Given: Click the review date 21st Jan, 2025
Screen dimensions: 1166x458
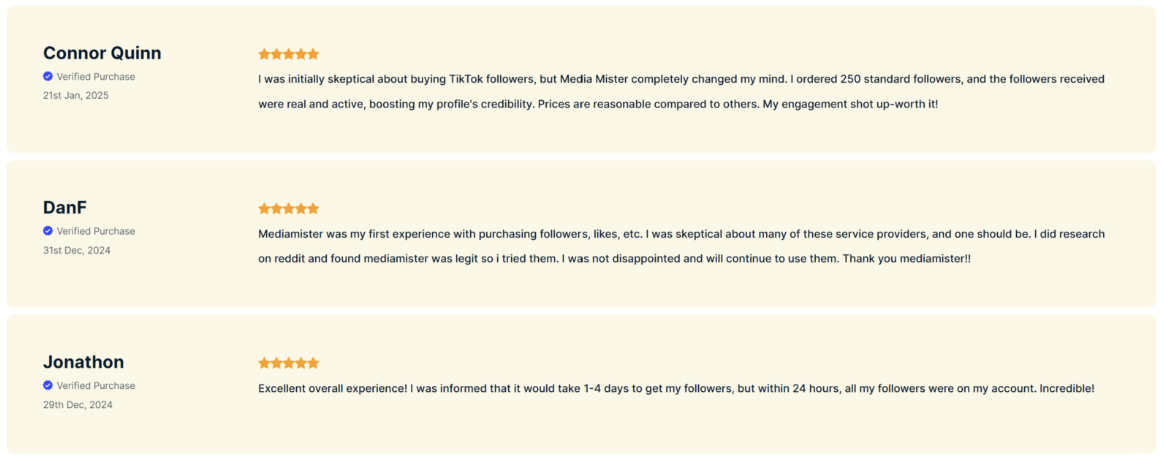Looking at the screenshot, I should [76, 96].
